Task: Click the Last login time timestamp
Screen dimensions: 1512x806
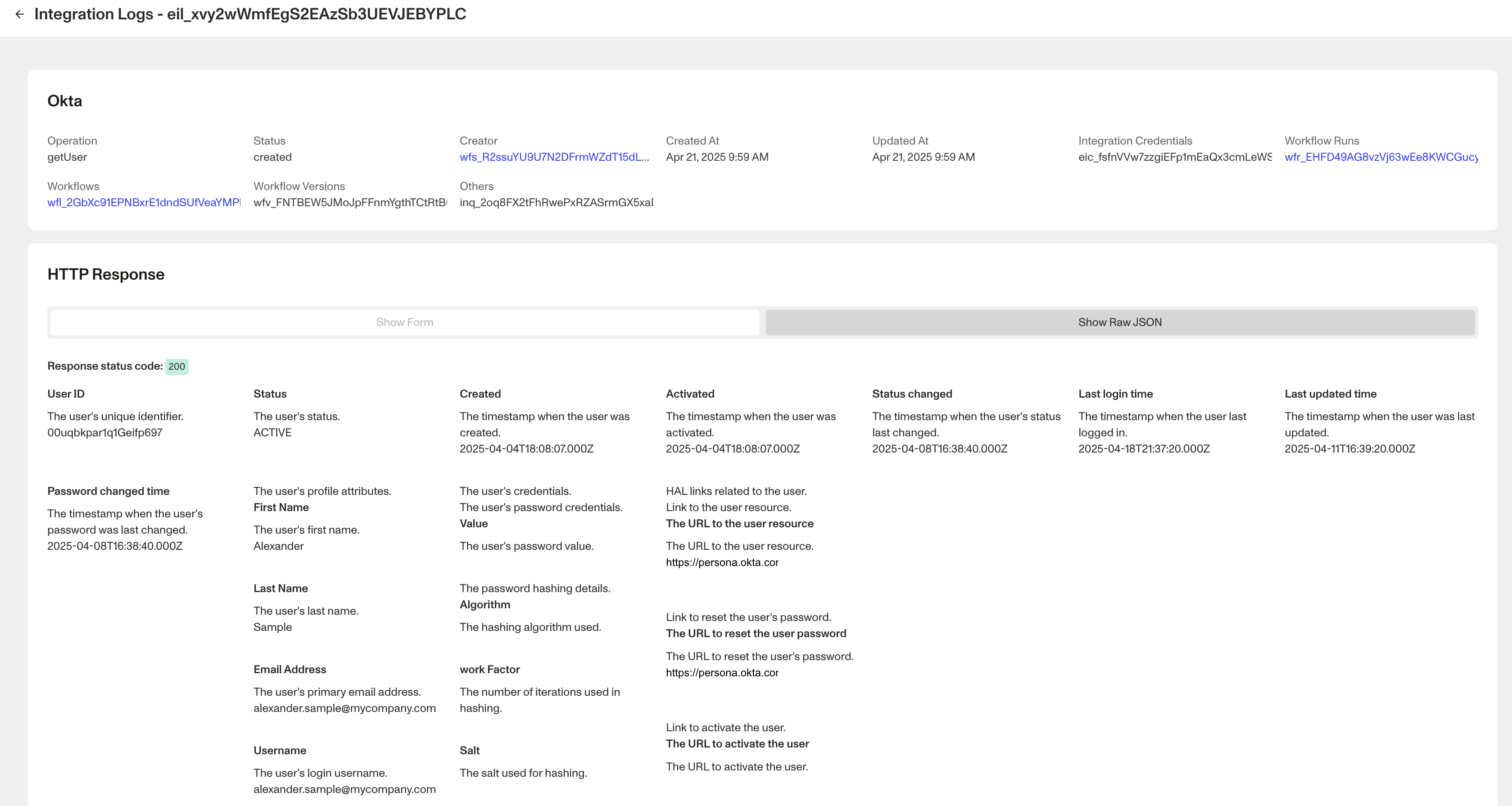Action: 1143,448
